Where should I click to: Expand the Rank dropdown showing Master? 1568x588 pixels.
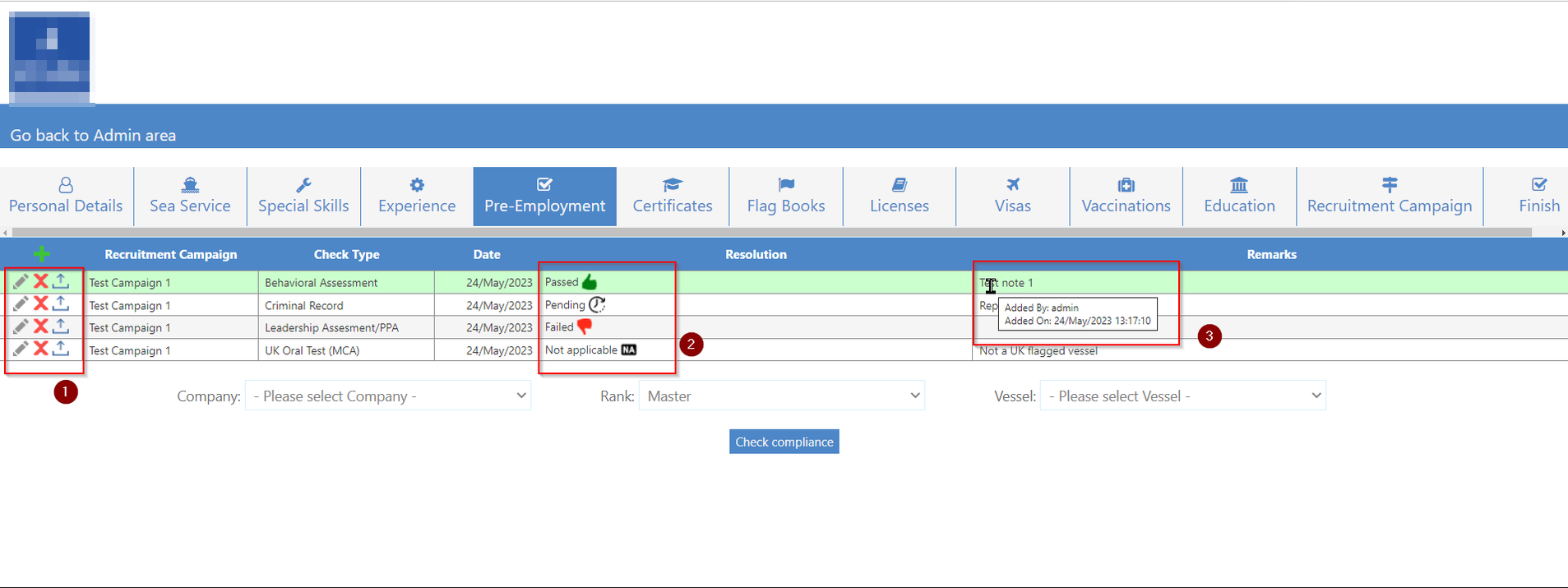click(782, 396)
